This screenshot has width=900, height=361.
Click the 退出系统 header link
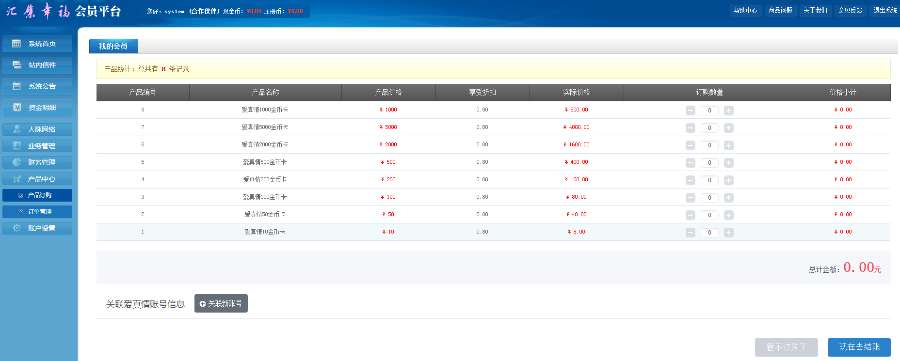coord(885,10)
